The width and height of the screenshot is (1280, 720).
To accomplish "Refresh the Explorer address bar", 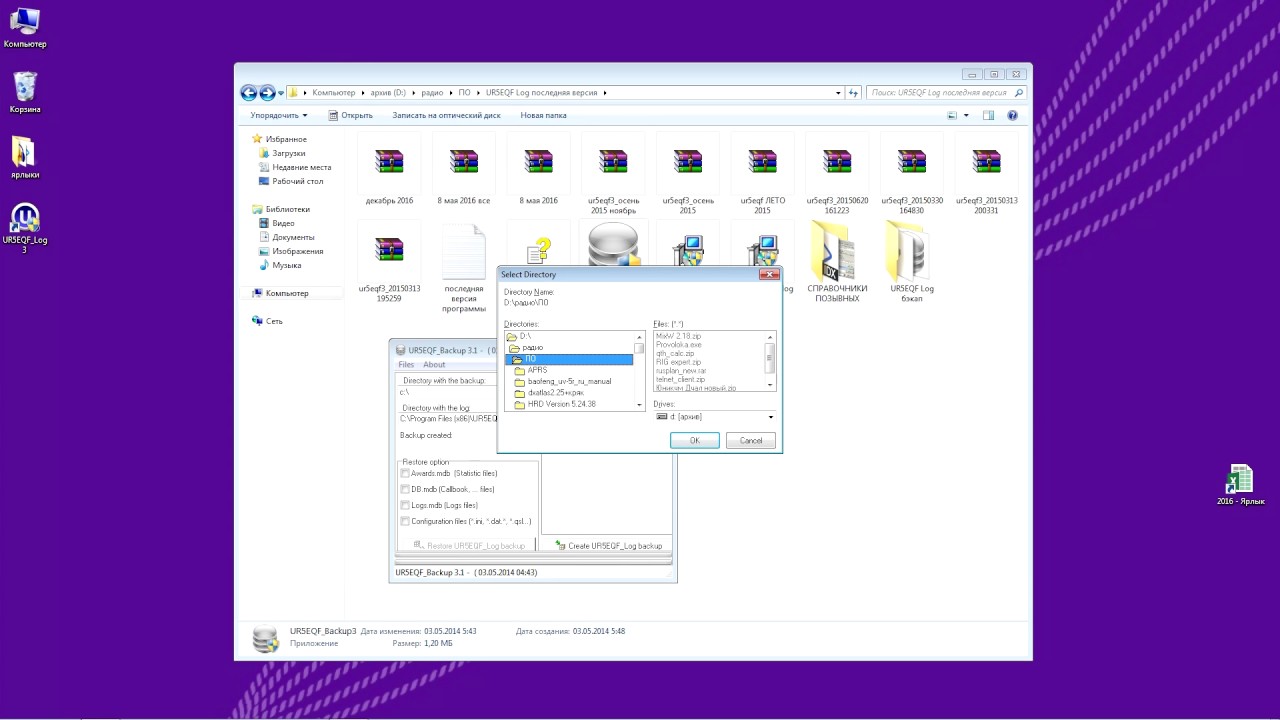I will tap(853, 93).
